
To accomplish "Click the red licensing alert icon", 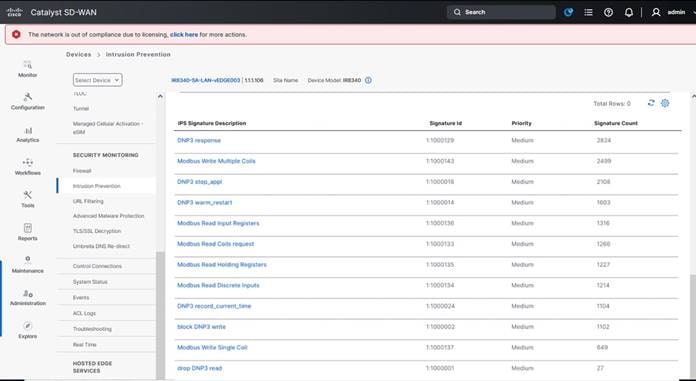I will pyautogui.click(x=16, y=34).
